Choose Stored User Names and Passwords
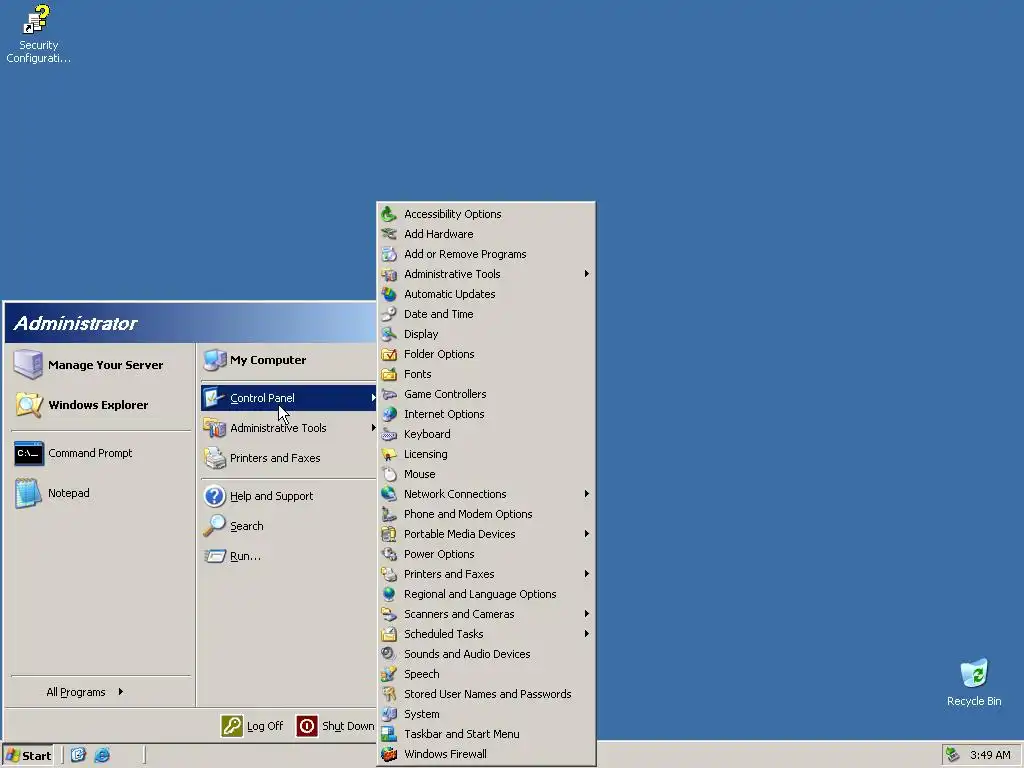The width and height of the screenshot is (1024, 768). [487, 694]
